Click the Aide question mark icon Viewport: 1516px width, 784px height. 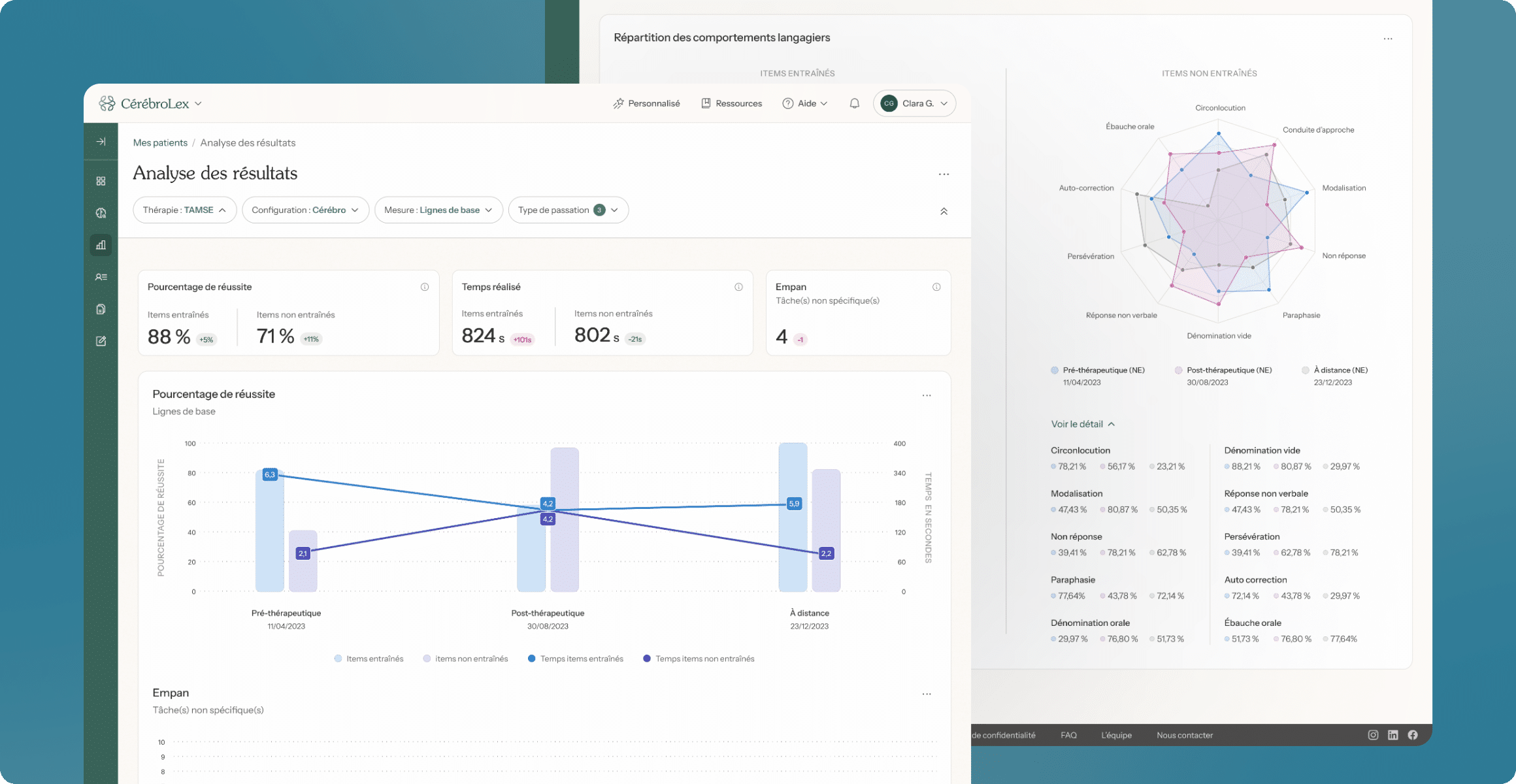[x=787, y=103]
